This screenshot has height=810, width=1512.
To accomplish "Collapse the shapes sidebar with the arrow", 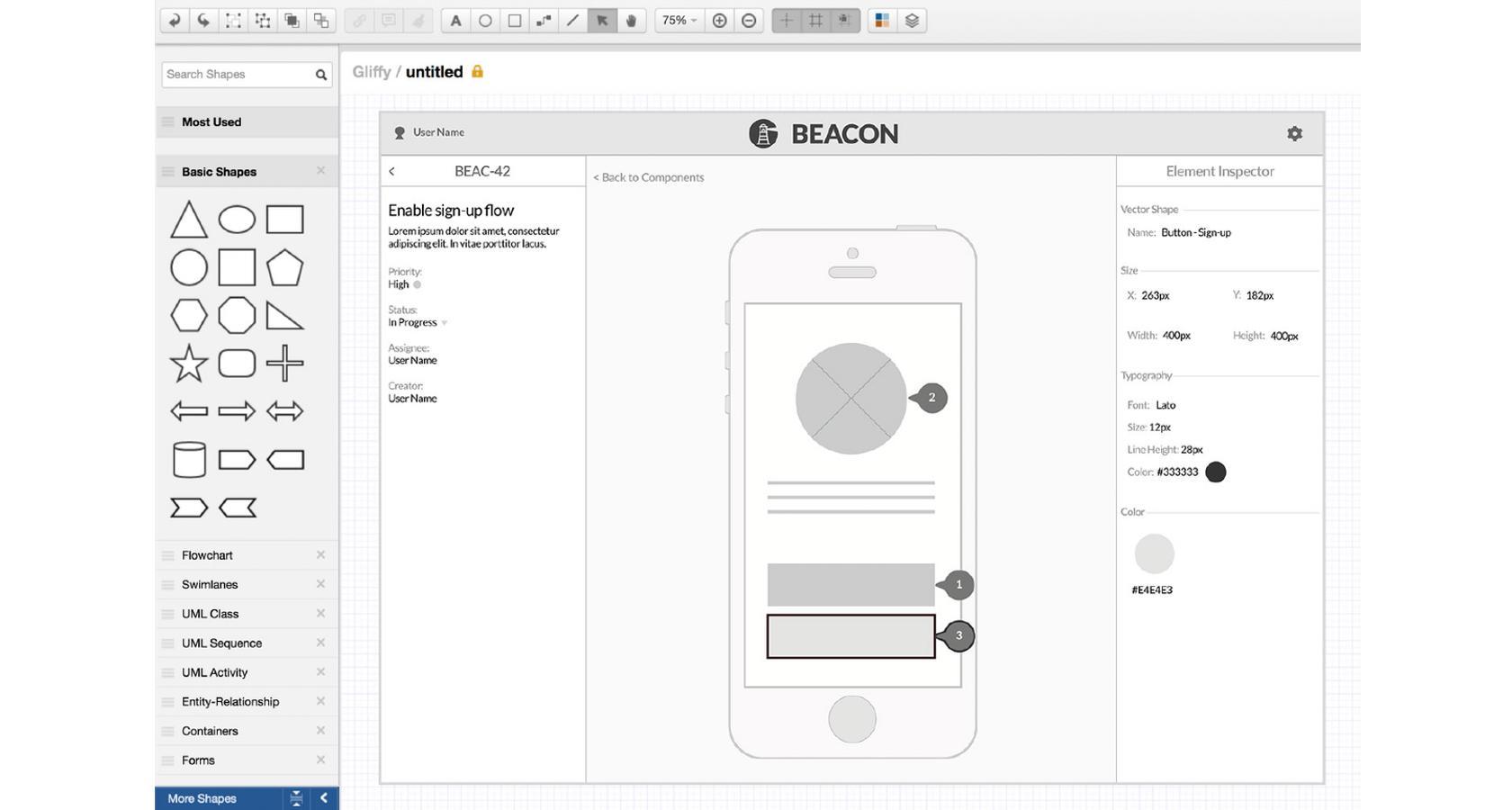I will [x=323, y=798].
